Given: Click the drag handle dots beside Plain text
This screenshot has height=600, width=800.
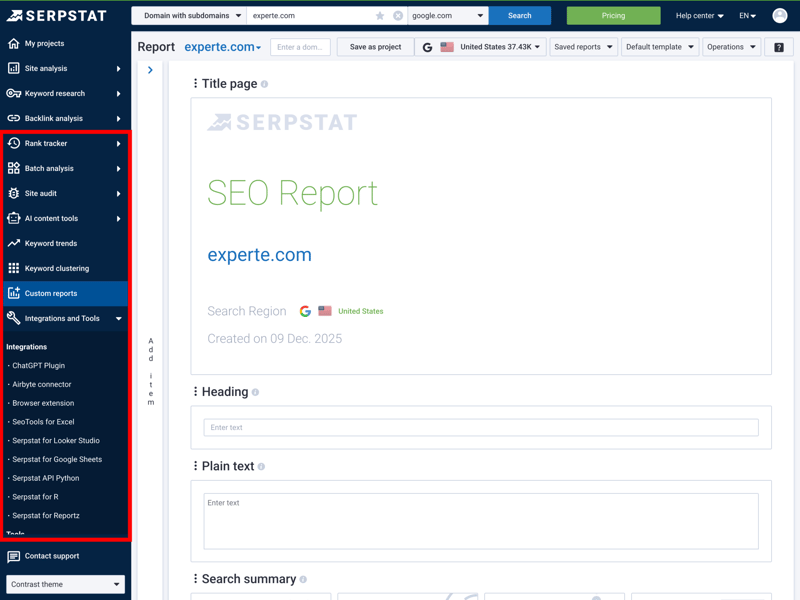Looking at the screenshot, I should pos(195,466).
